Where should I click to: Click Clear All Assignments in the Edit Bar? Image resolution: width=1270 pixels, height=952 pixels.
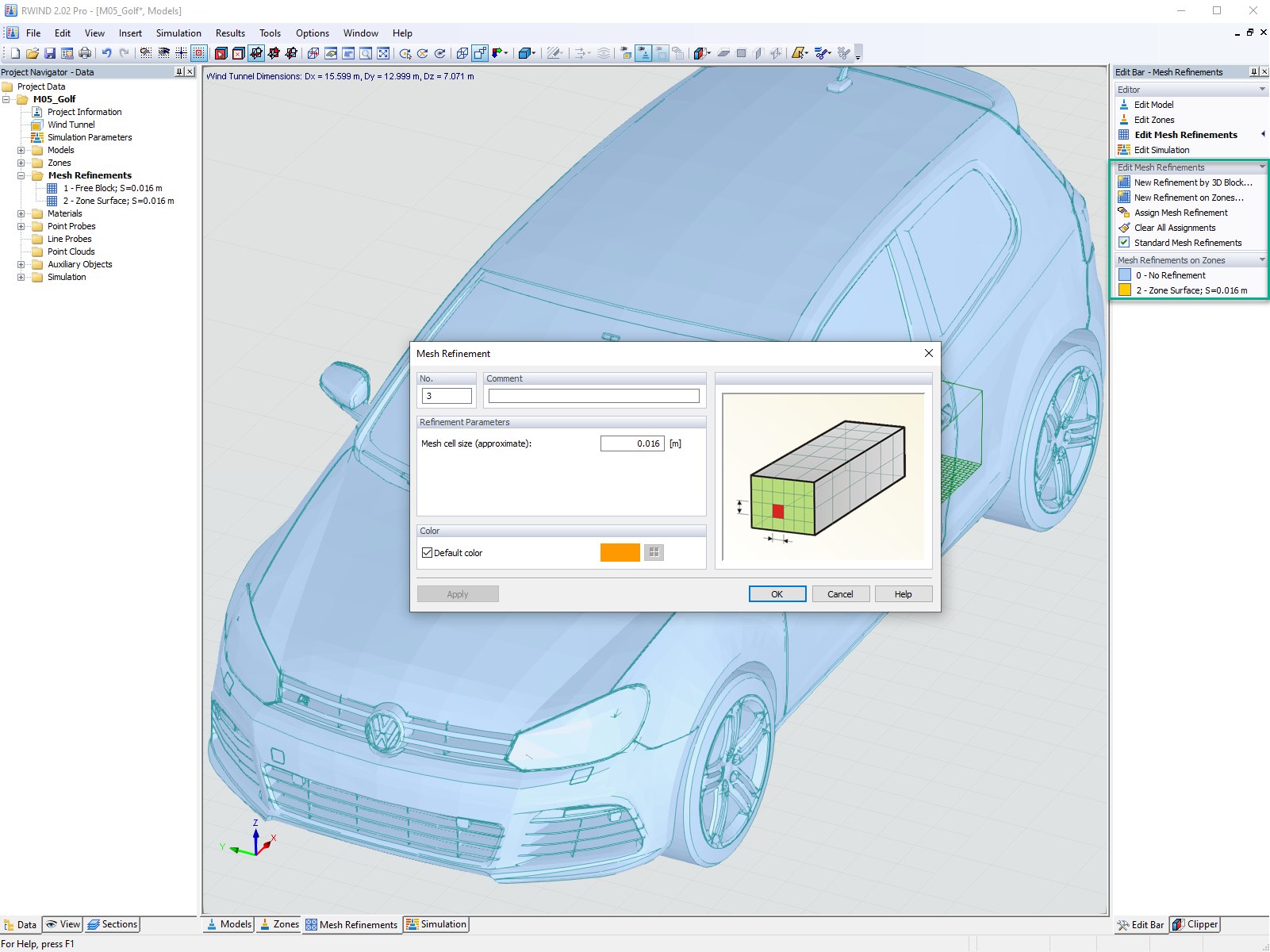1174,228
